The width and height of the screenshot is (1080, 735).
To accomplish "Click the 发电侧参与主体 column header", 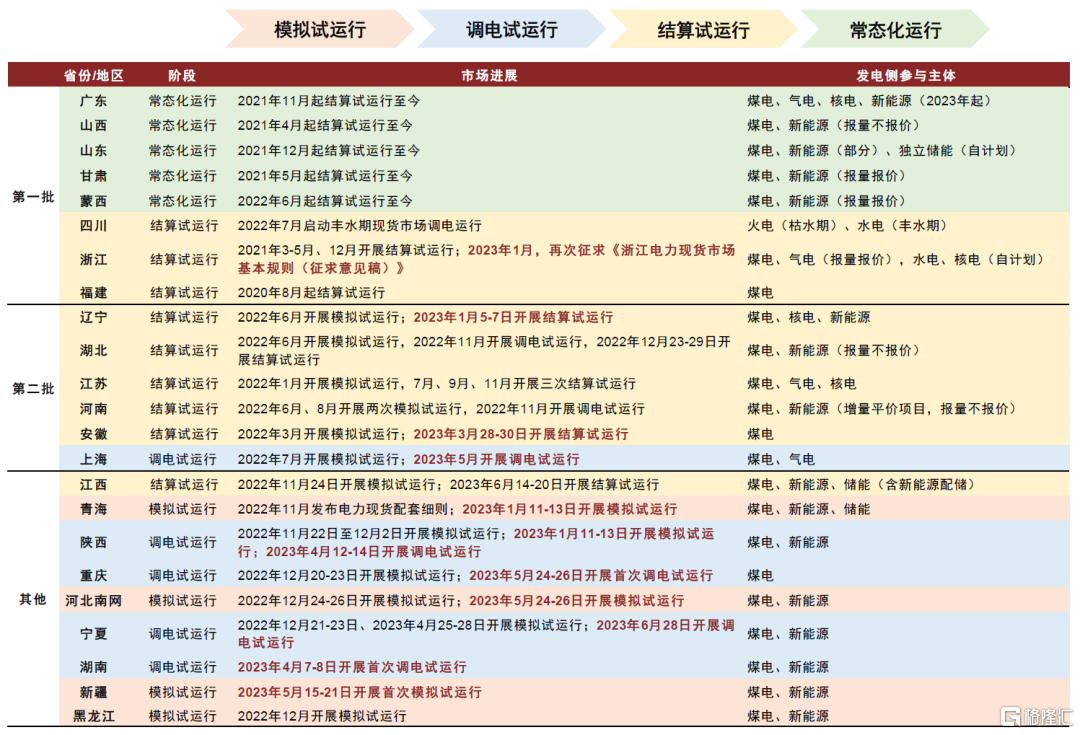I will [x=905, y=76].
